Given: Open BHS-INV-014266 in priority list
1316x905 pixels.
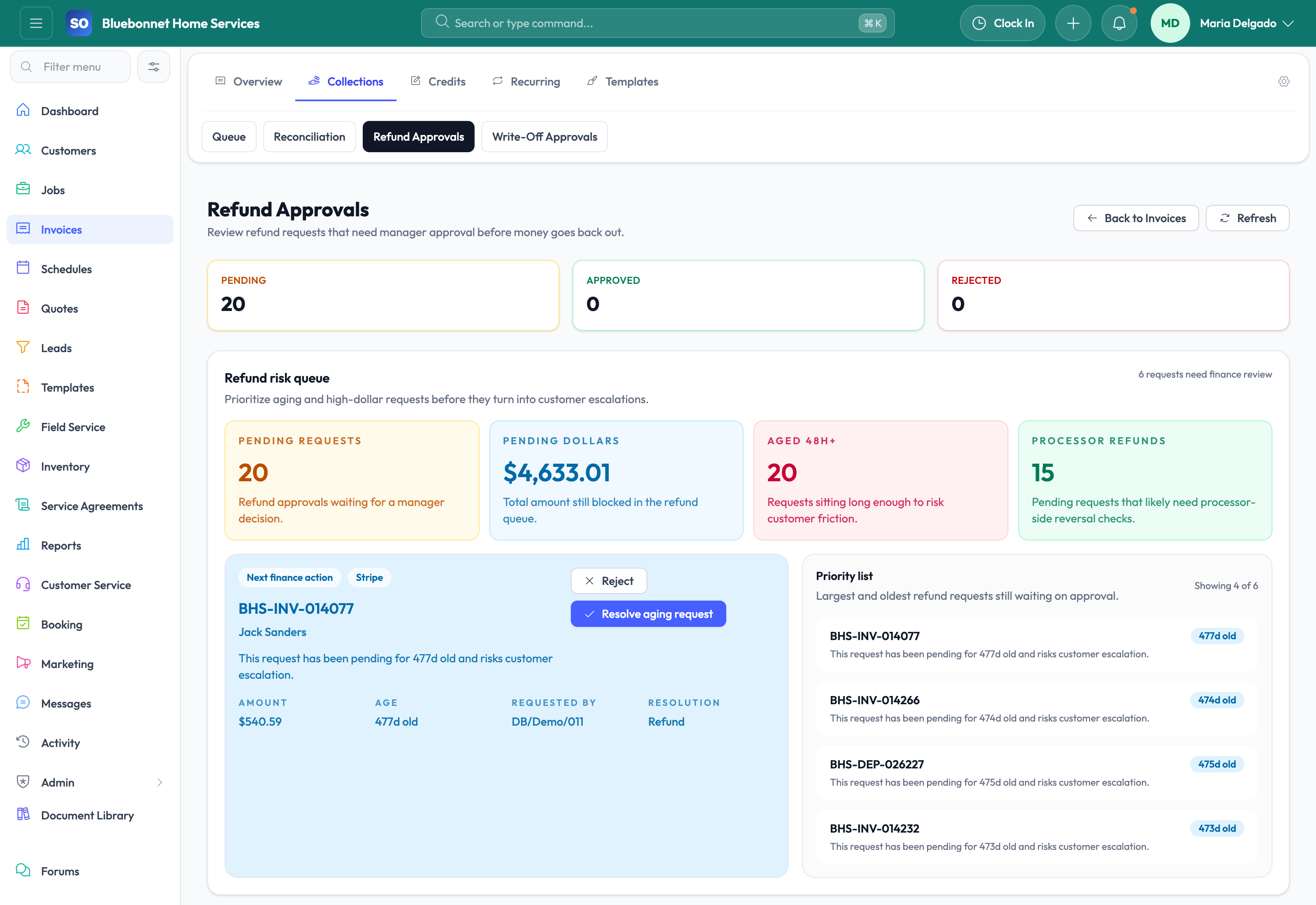Looking at the screenshot, I should pos(1037,709).
